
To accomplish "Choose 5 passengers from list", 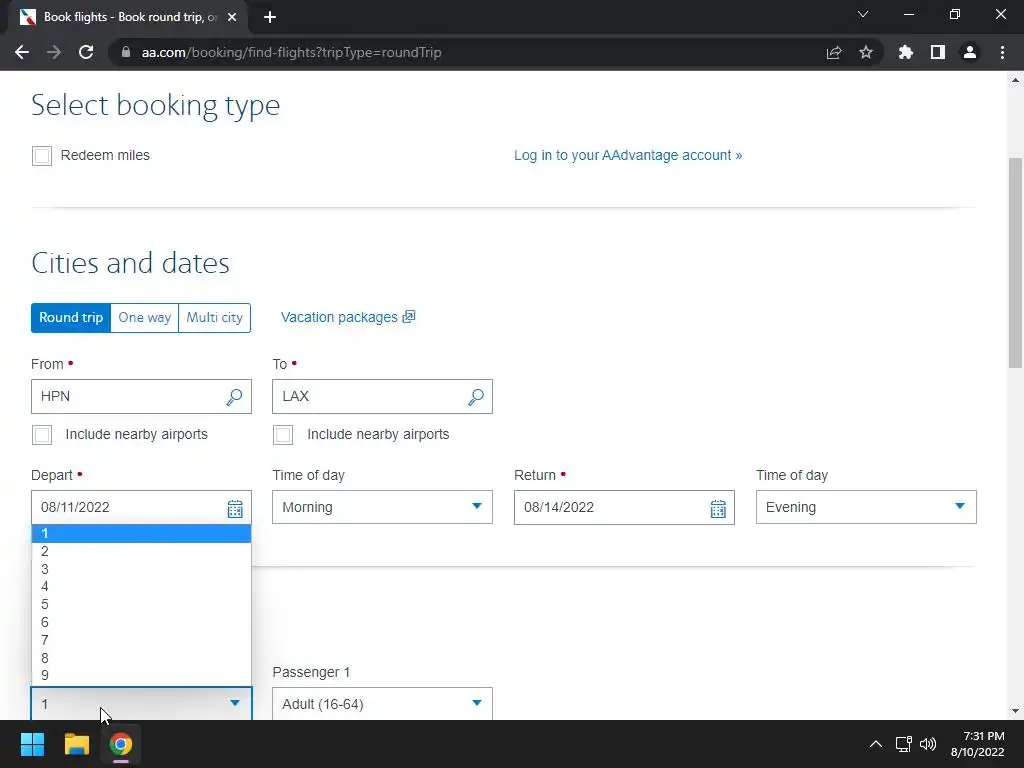I will point(141,604).
